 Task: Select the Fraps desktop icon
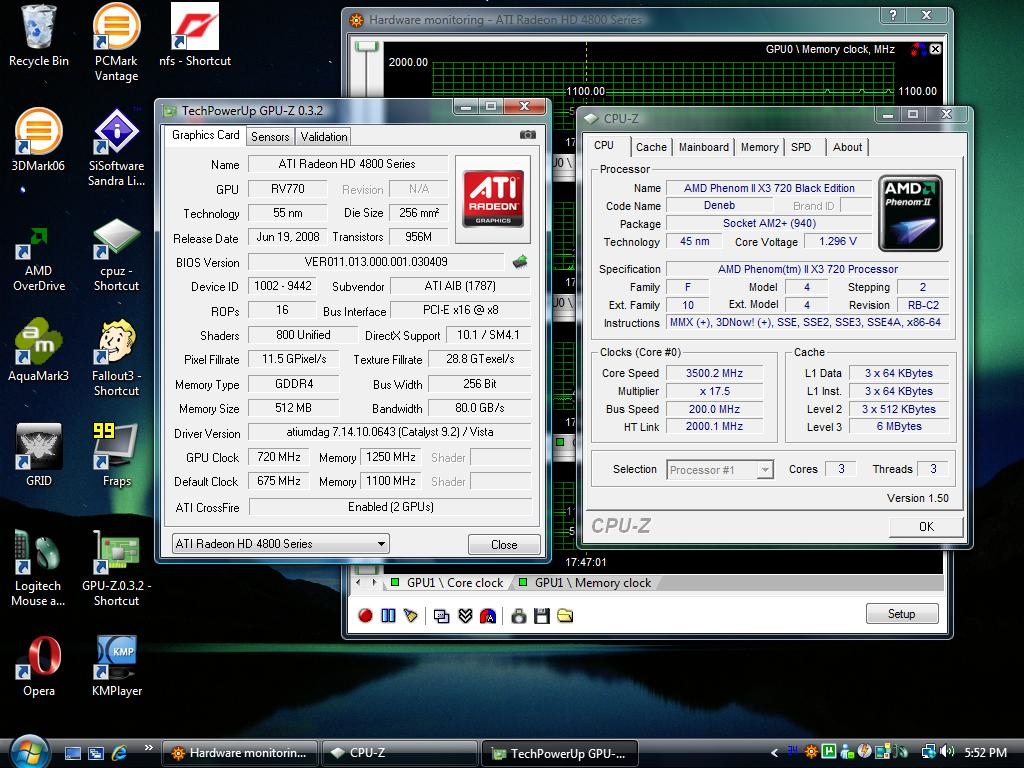click(x=116, y=455)
